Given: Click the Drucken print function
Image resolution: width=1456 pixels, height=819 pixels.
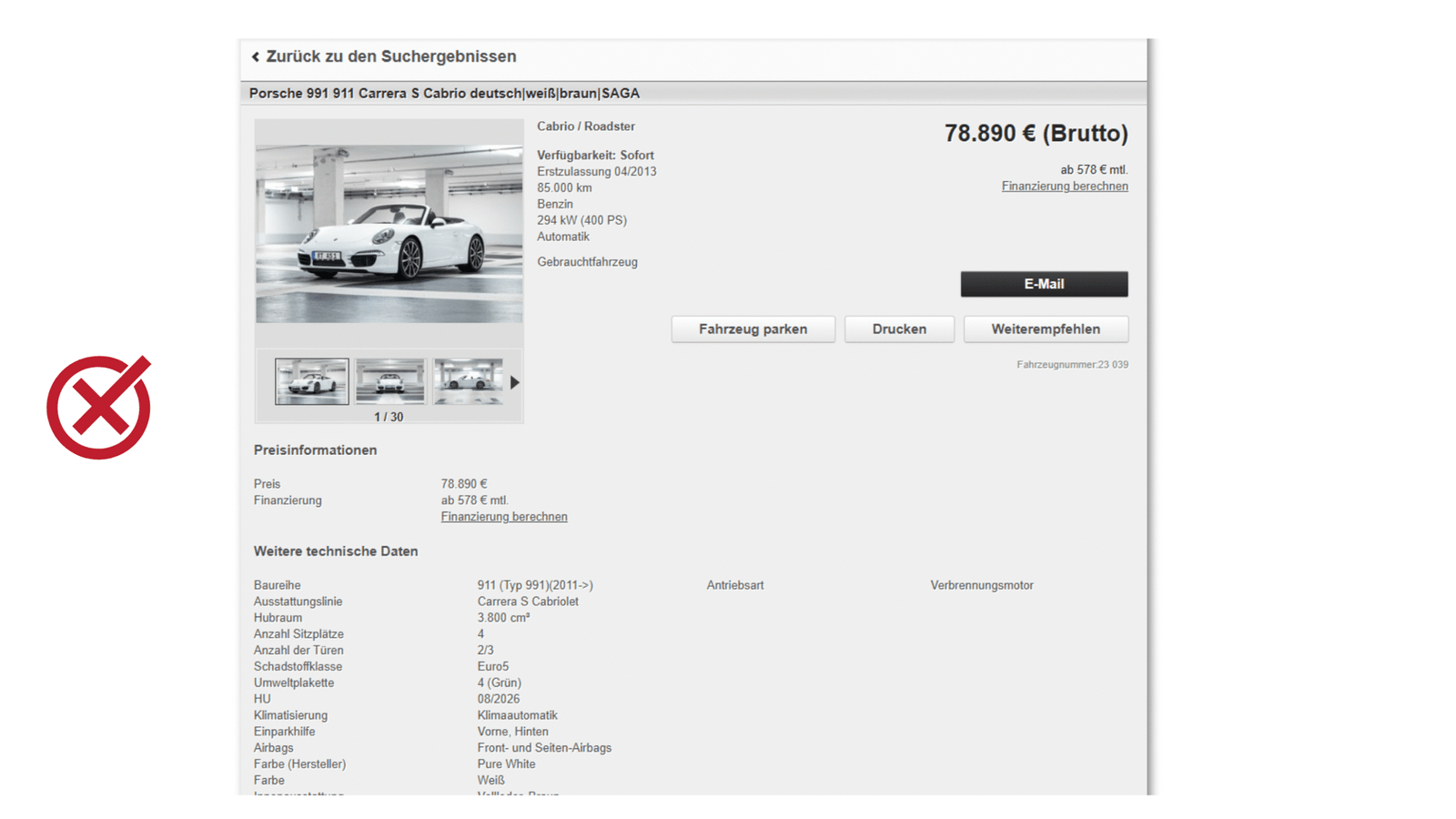Looking at the screenshot, I should pos(899,329).
